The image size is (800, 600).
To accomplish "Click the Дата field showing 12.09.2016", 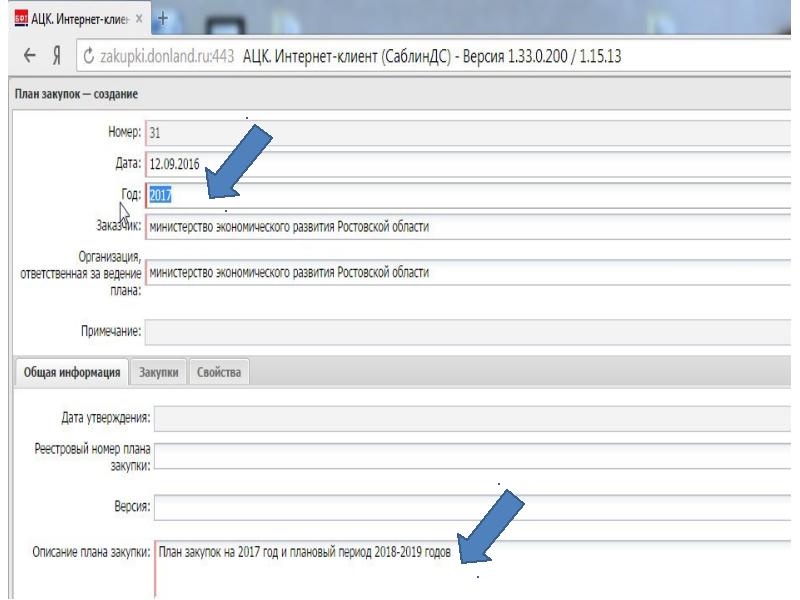I will 468,164.
